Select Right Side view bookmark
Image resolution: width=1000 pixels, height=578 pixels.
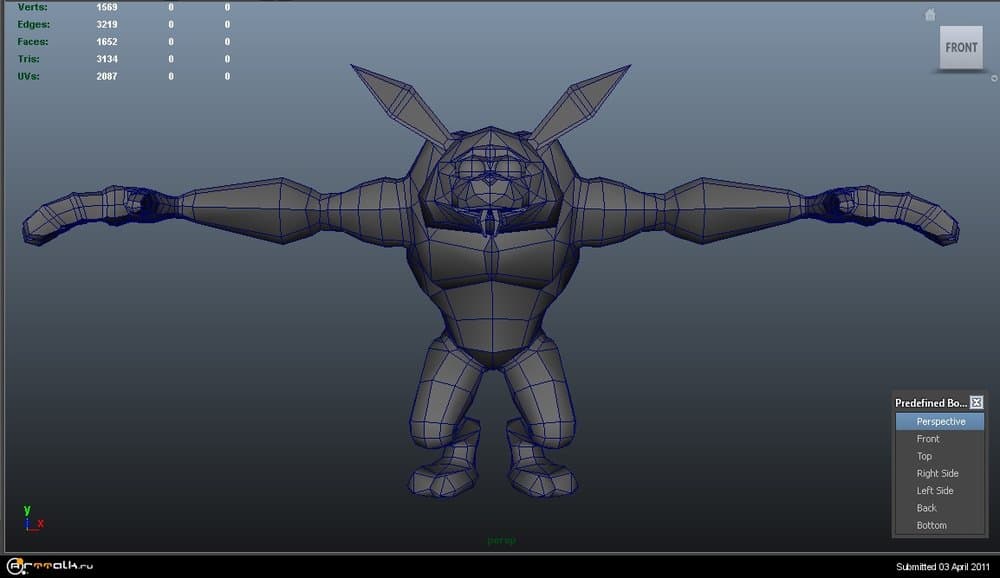[939, 473]
